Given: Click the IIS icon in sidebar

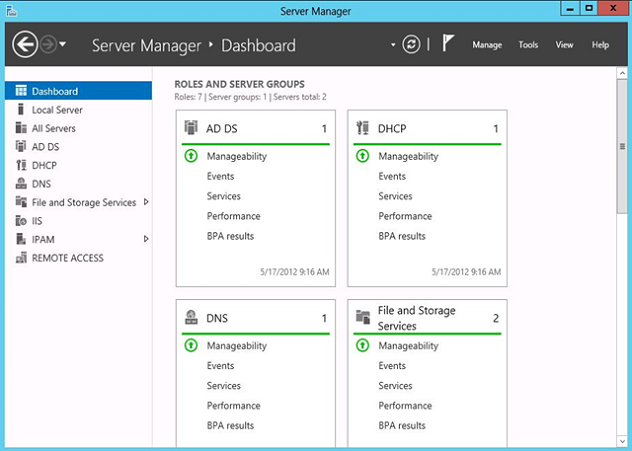Looking at the screenshot, I should [x=21, y=220].
